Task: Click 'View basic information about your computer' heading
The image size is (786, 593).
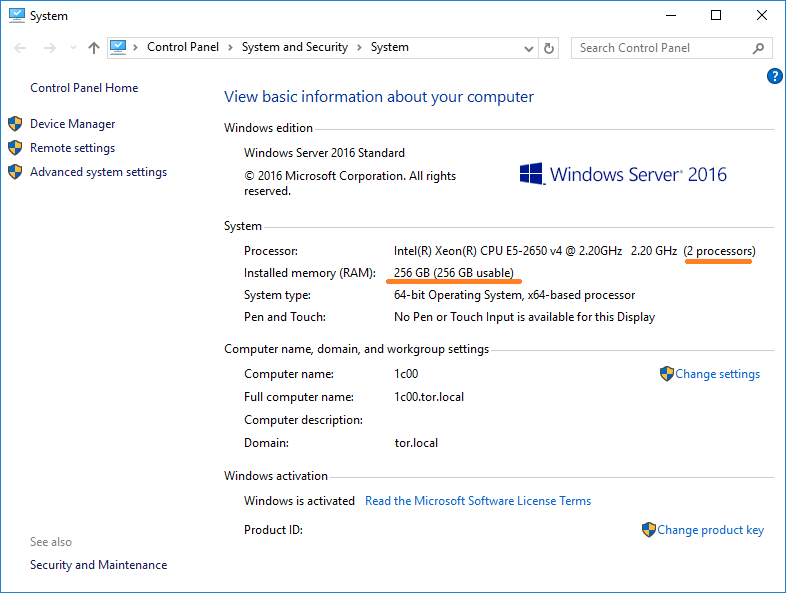Action: (379, 97)
